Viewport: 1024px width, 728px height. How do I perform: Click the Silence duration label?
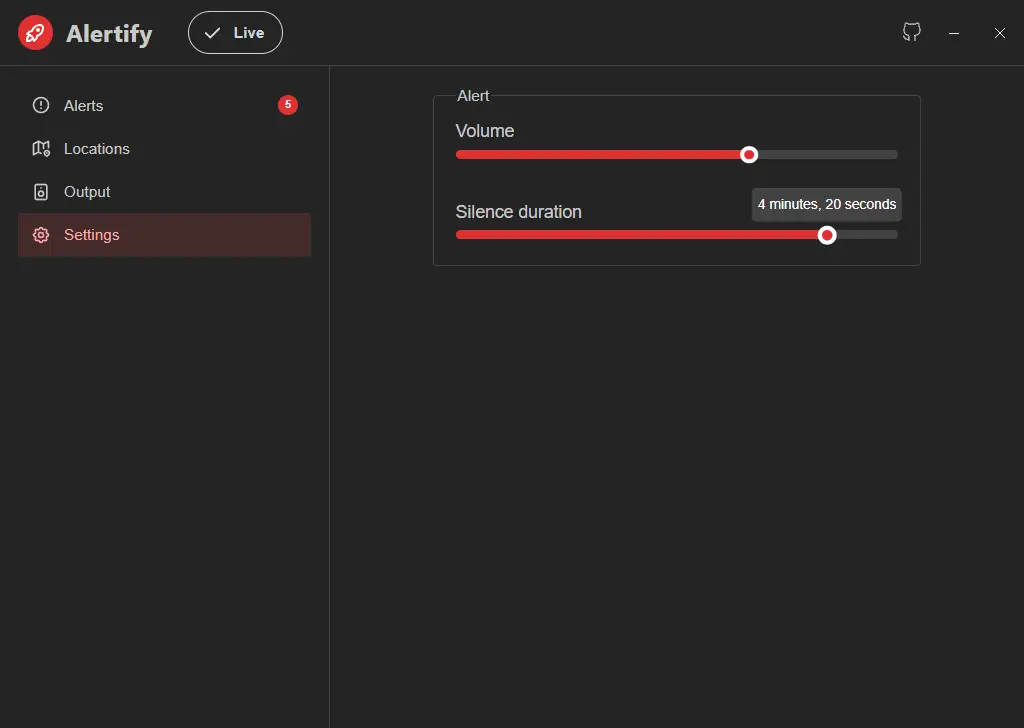(518, 212)
